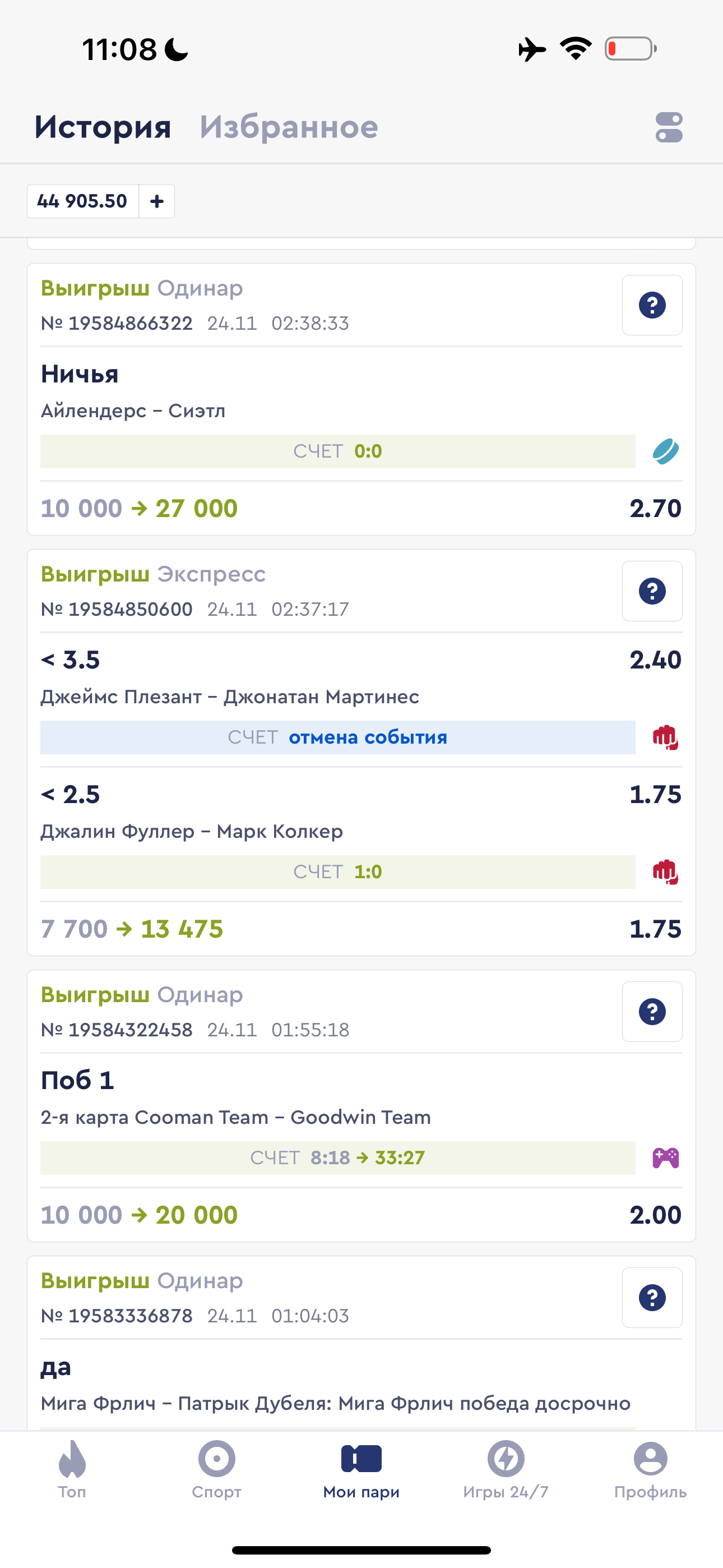The width and height of the screenshot is (723, 1568).
Task: Open the Айлендерс – Сиэтл match
Action: pos(133,411)
